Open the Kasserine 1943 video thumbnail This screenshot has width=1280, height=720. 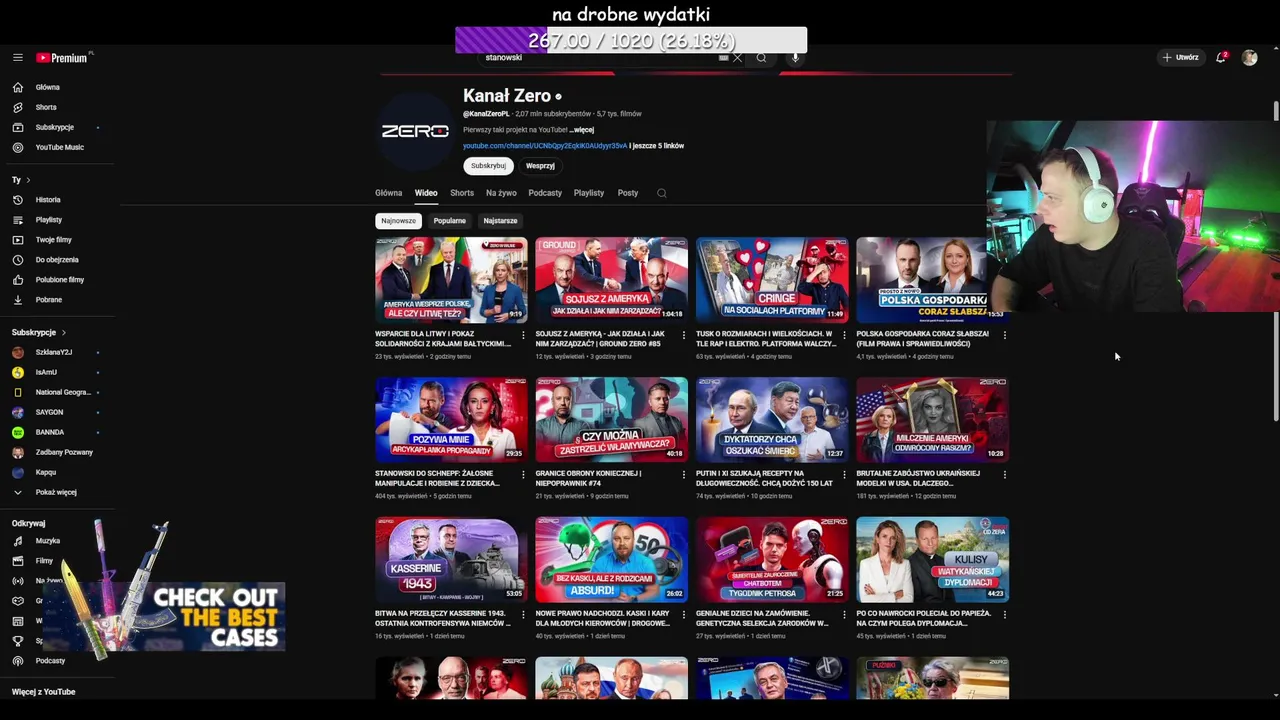tap(451, 560)
